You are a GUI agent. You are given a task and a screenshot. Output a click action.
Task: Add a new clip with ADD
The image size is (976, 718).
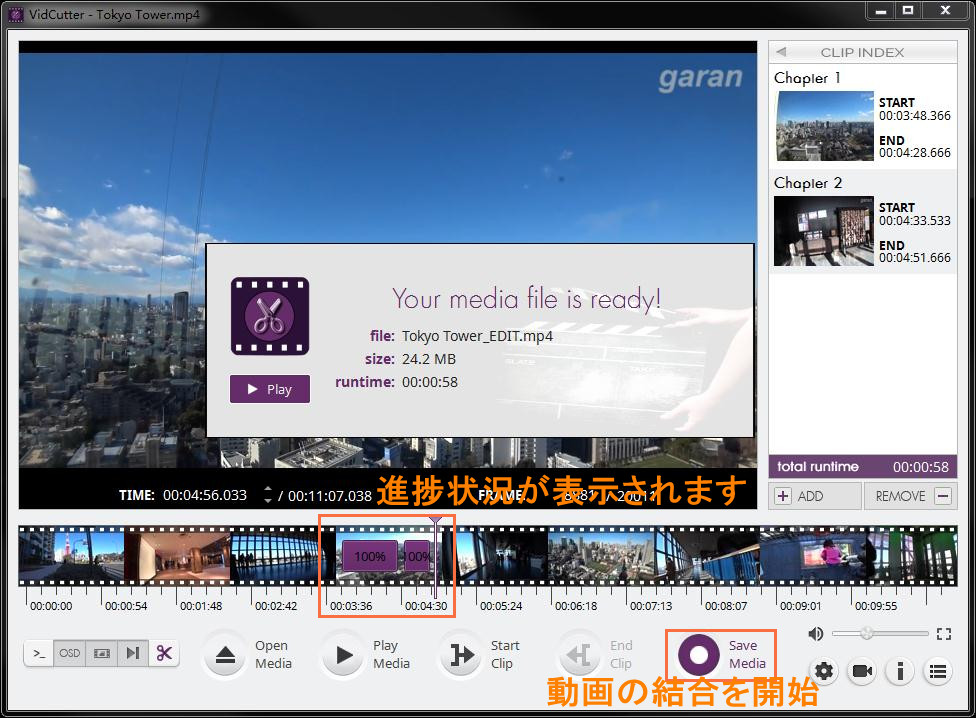click(815, 495)
